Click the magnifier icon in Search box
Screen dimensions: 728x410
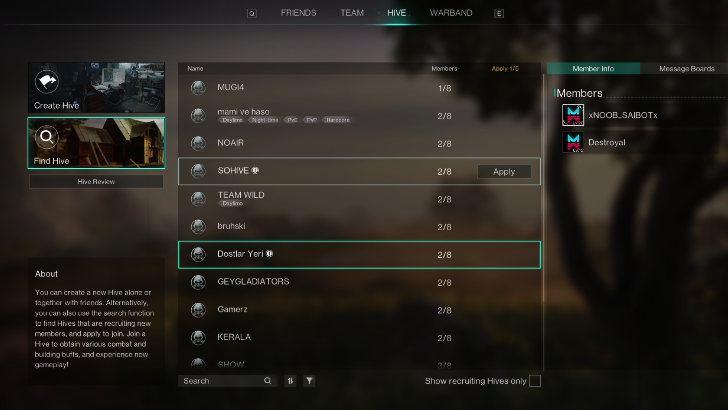(x=267, y=381)
